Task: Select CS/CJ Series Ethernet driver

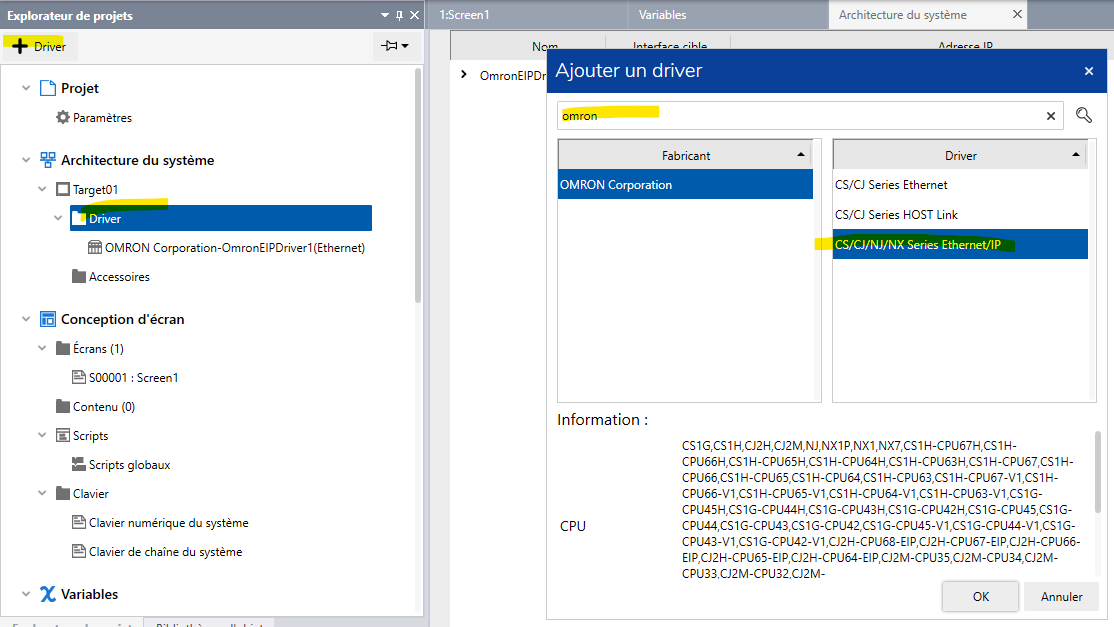Action: click(960, 185)
